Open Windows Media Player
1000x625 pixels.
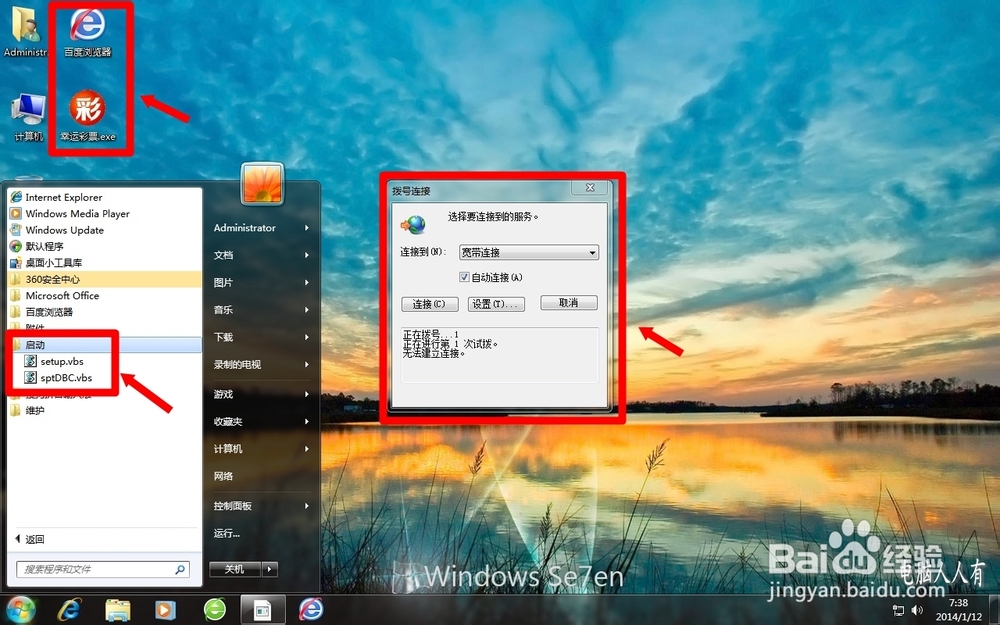[x=77, y=213]
